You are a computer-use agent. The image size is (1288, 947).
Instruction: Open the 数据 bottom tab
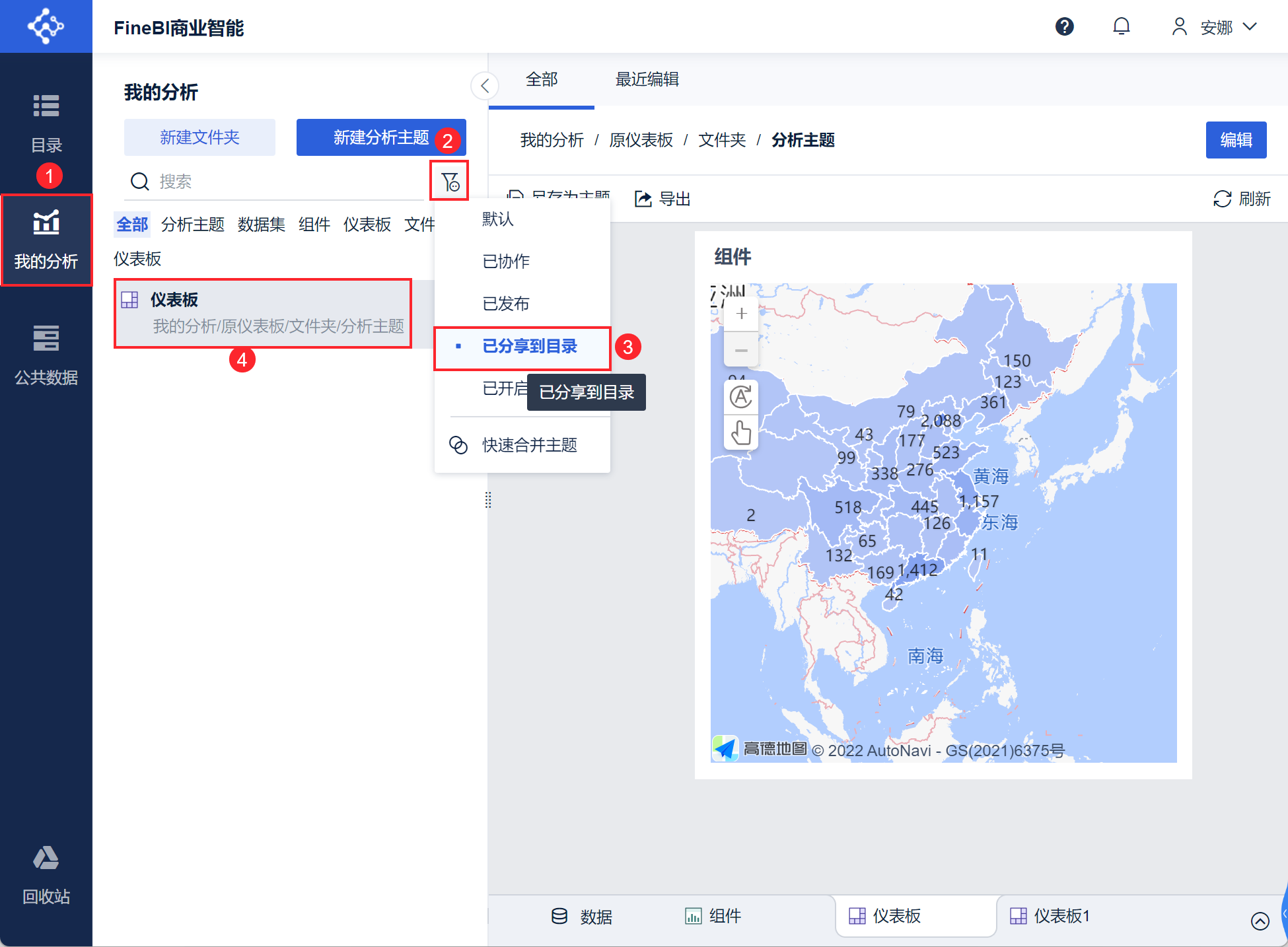[x=581, y=916]
